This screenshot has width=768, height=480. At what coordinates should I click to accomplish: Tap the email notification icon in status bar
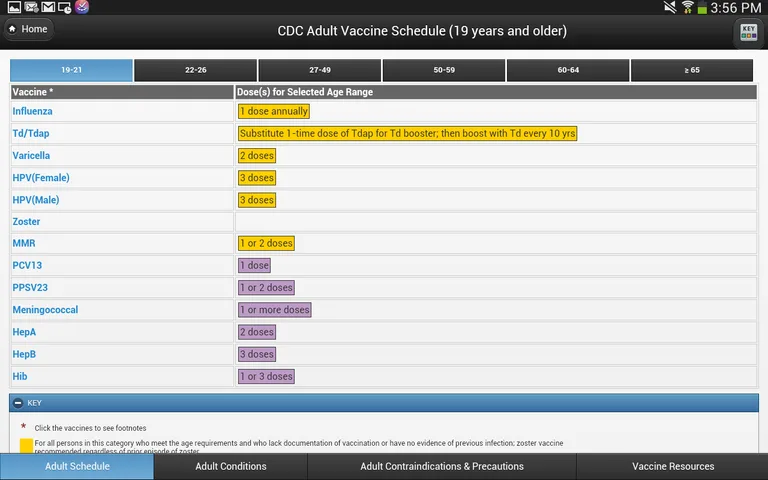click(x=31, y=7)
